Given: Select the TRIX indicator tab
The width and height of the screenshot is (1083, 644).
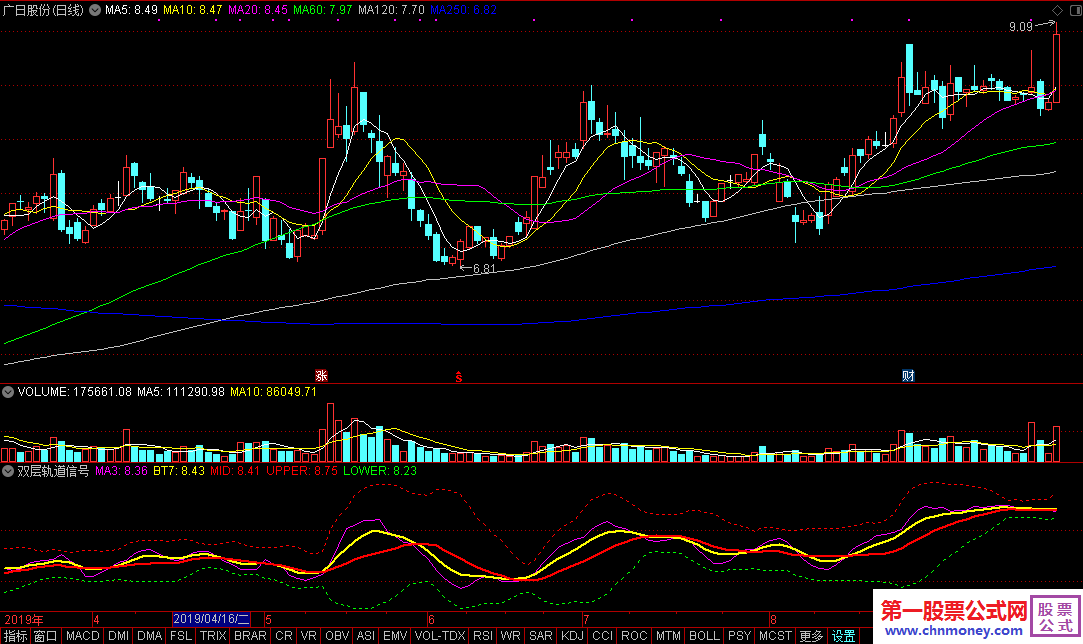Looking at the screenshot, I should click(x=213, y=636).
